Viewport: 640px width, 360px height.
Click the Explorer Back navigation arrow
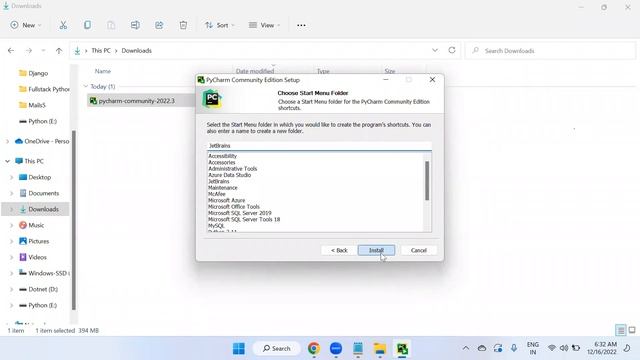click(x=11, y=51)
